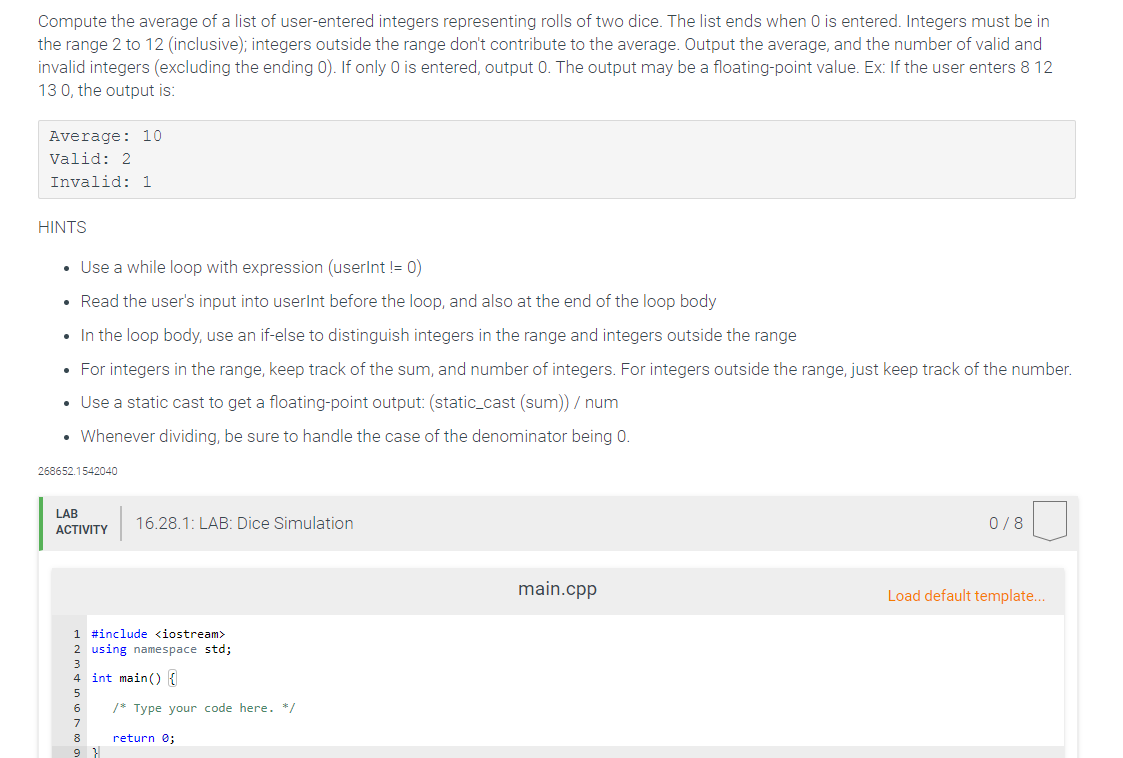Click line number 8 beside return 0
This screenshot has width=1123, height=758.
[x=77, y=737]
